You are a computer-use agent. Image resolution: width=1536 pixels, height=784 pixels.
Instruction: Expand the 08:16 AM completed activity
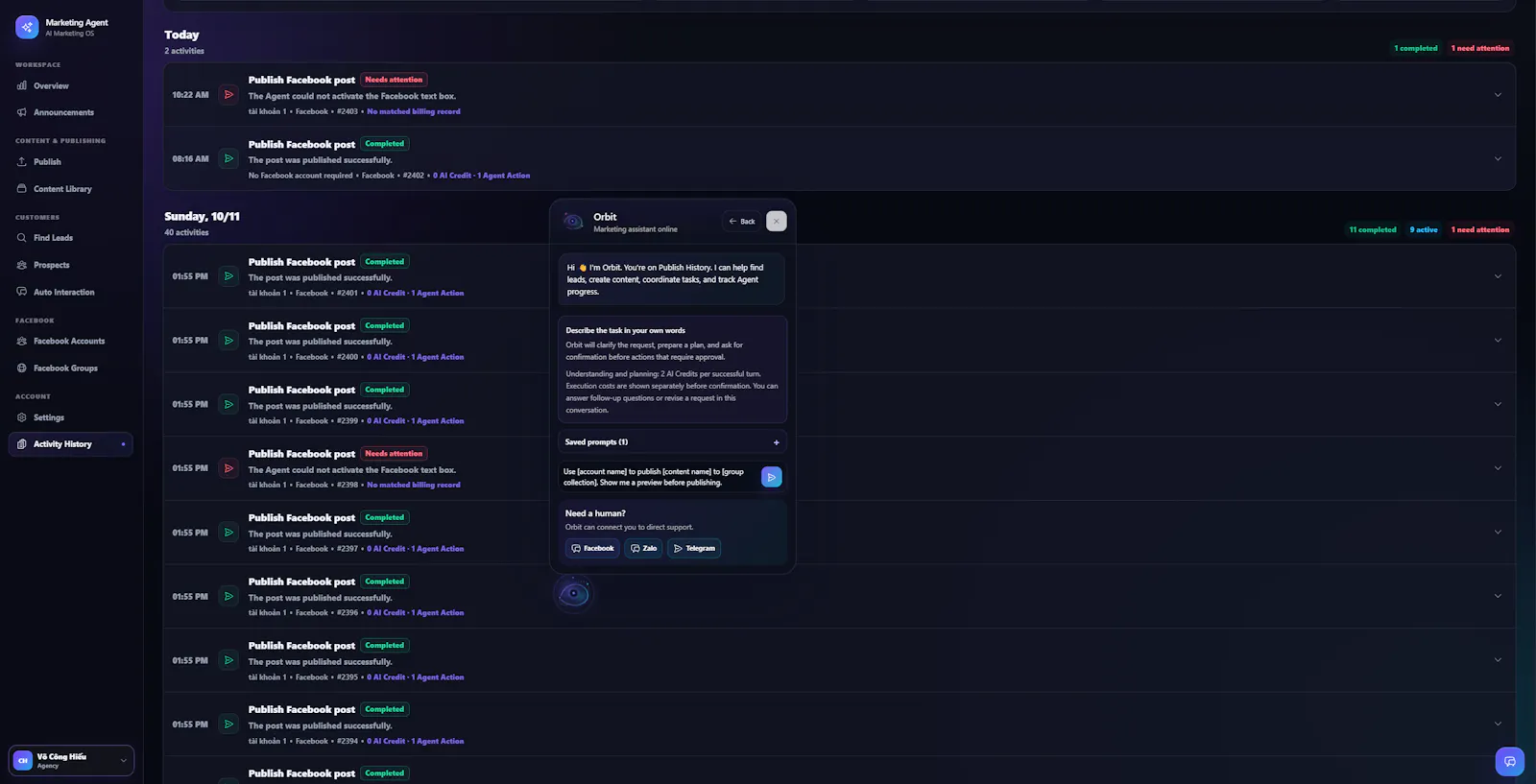point(1498,159)
